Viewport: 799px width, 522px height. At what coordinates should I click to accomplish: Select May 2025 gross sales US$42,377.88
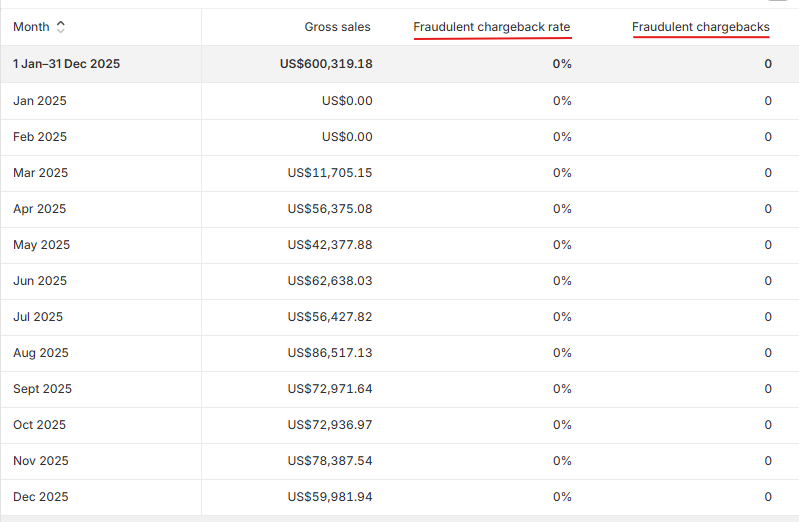point(329,245)
